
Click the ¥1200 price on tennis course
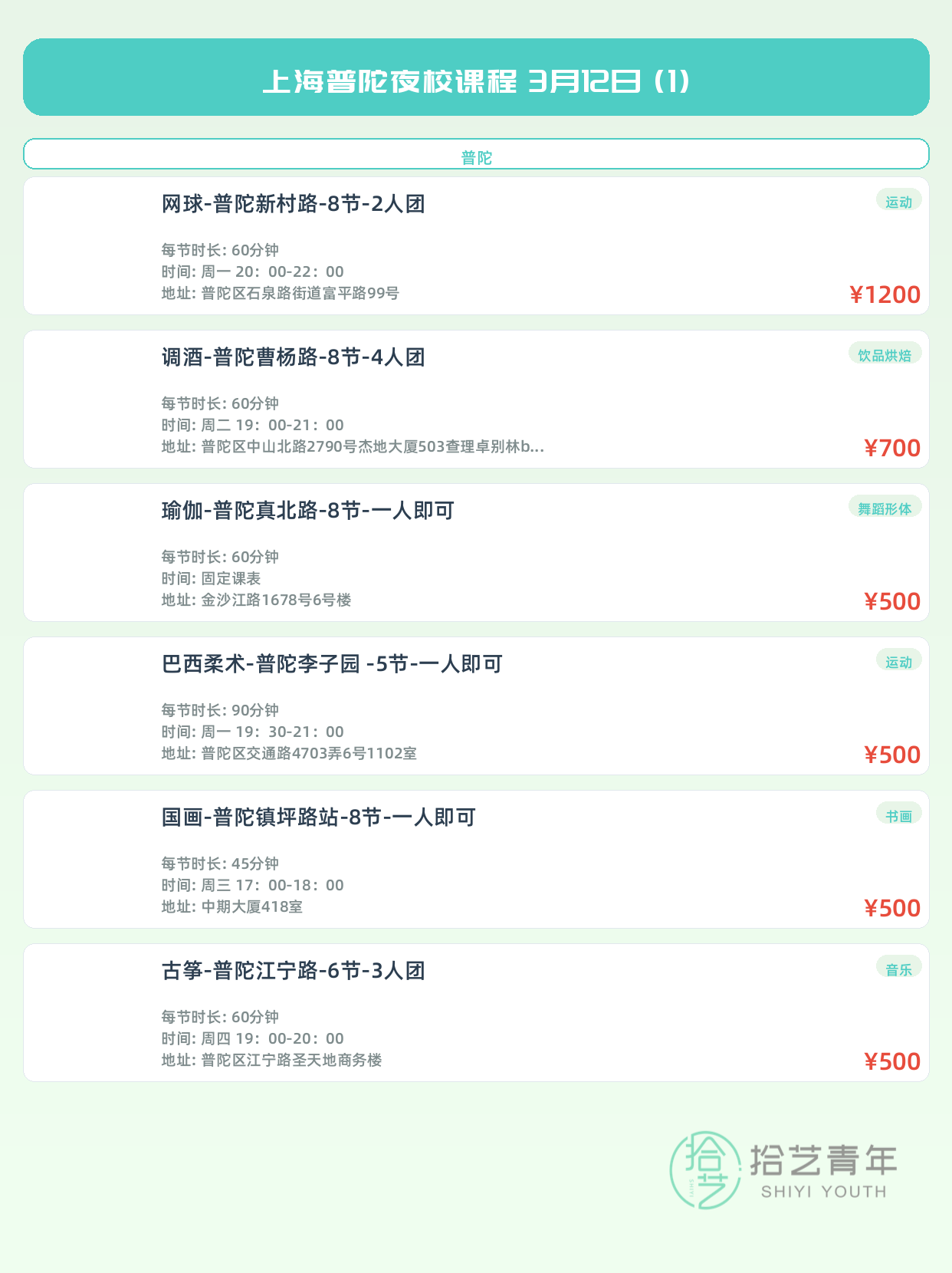coord(885,294)
